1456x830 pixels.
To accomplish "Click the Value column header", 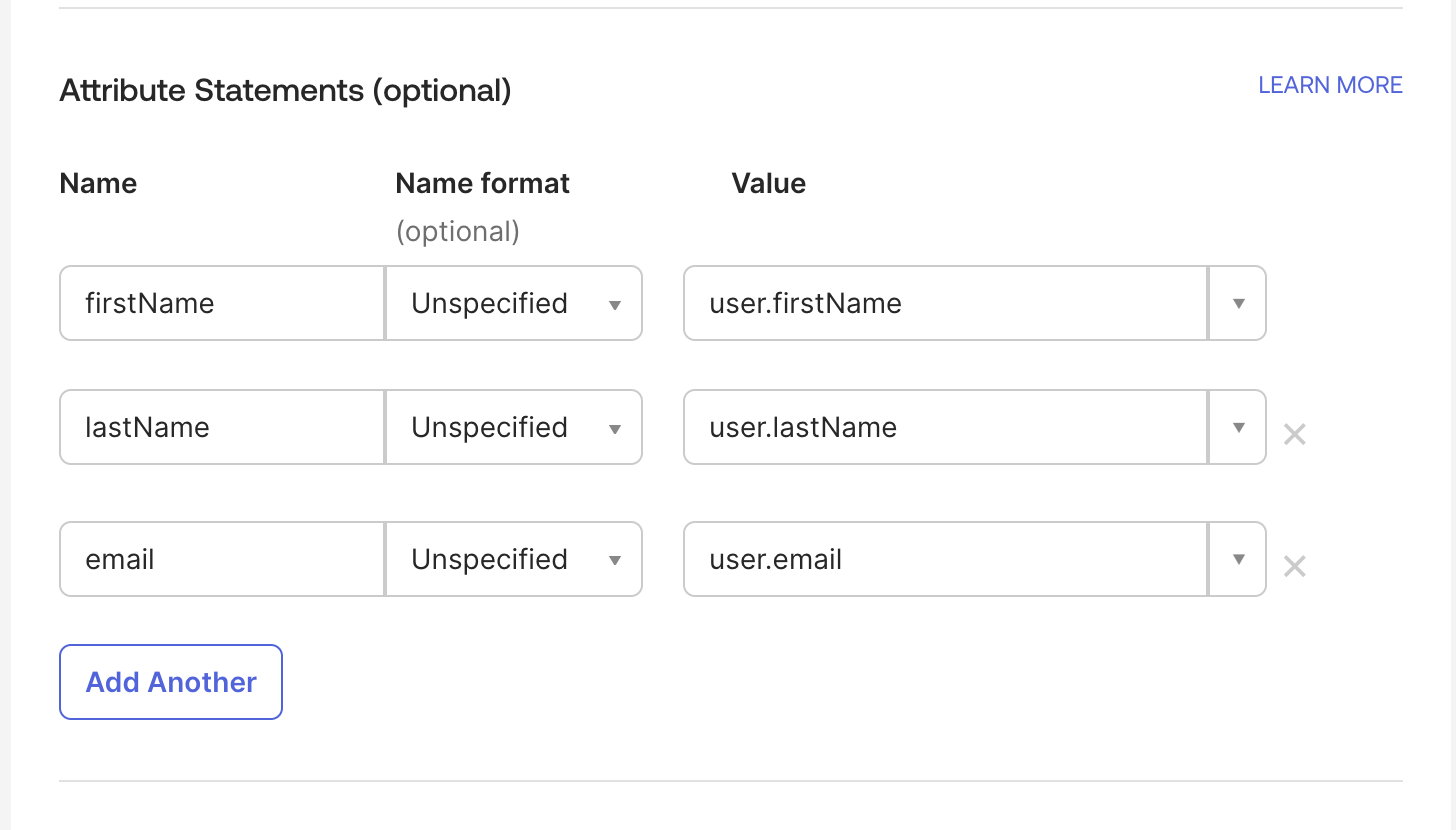I will tap(768, 183).
